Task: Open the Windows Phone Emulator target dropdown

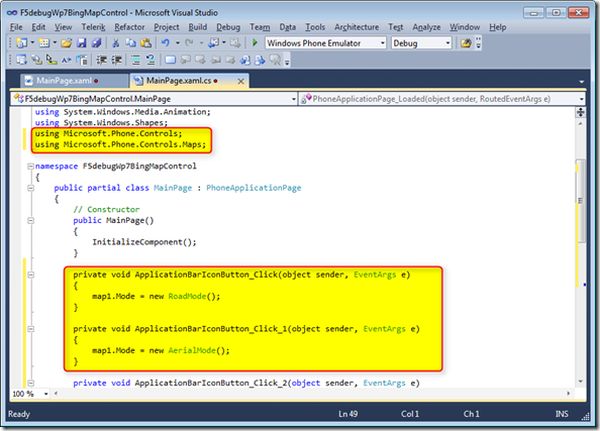Action: tap(381, 44)
